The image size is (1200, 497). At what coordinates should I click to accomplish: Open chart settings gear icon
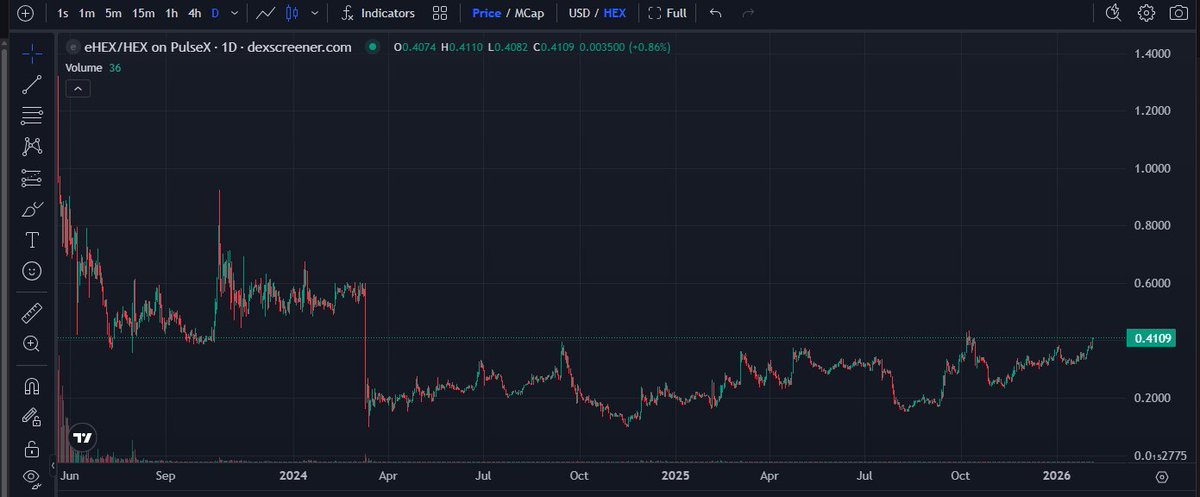tap(1146, 14)
